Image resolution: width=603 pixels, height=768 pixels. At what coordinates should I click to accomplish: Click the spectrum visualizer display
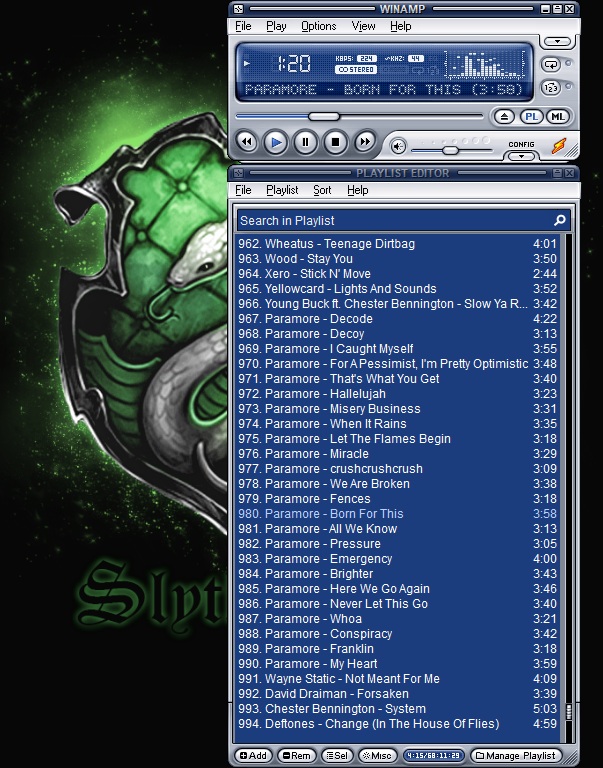click(x=484, y=65)
